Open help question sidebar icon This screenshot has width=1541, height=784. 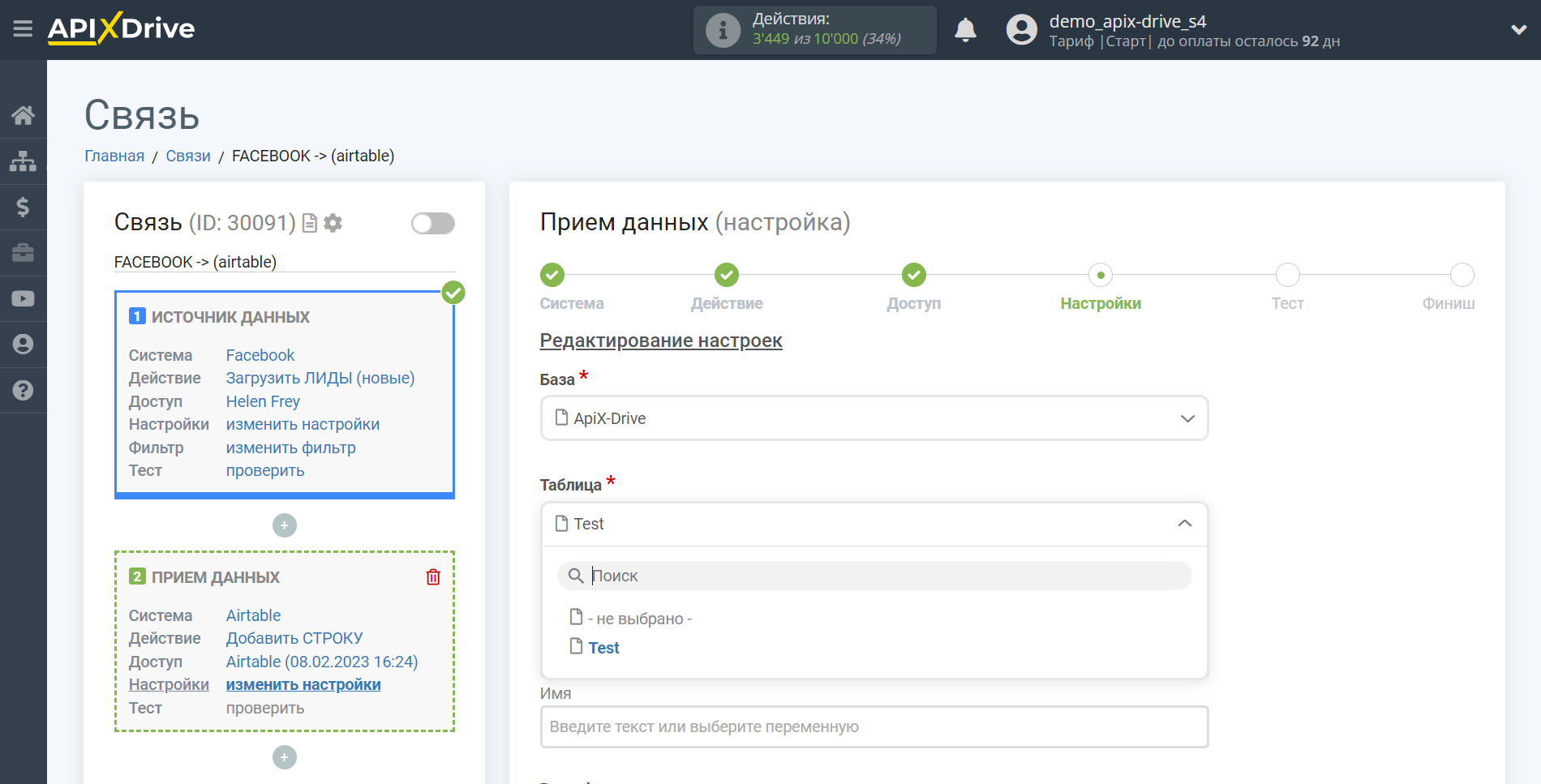[23, 390]
